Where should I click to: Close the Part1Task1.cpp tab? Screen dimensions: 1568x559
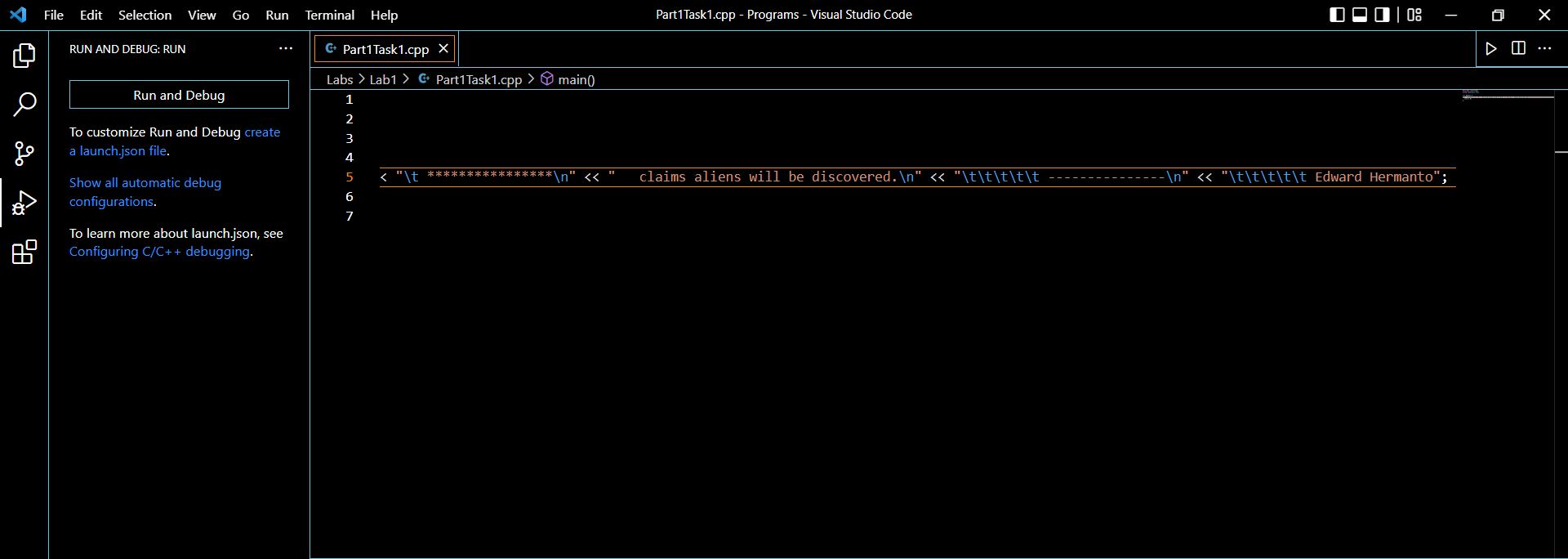pyautogui.click(x=443, y=49)
